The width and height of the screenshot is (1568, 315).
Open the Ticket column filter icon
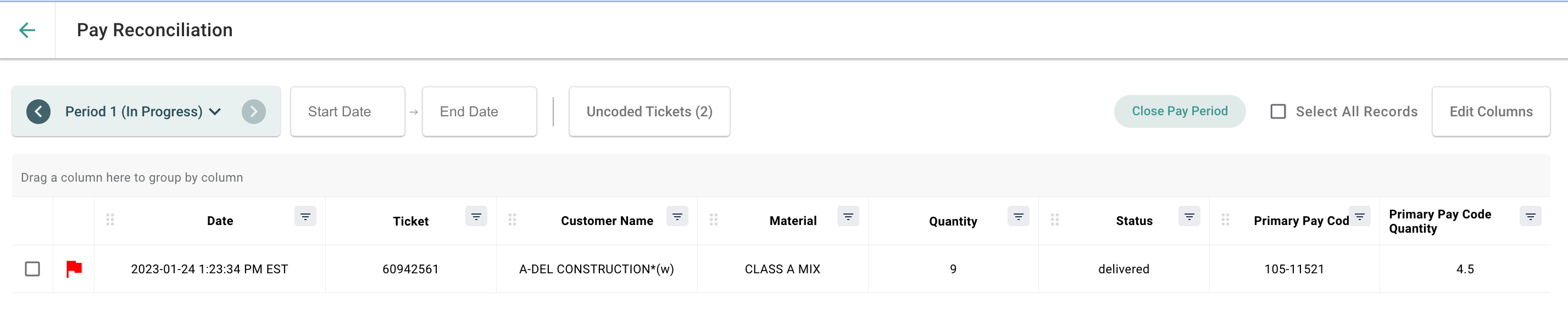click(476, 216)
